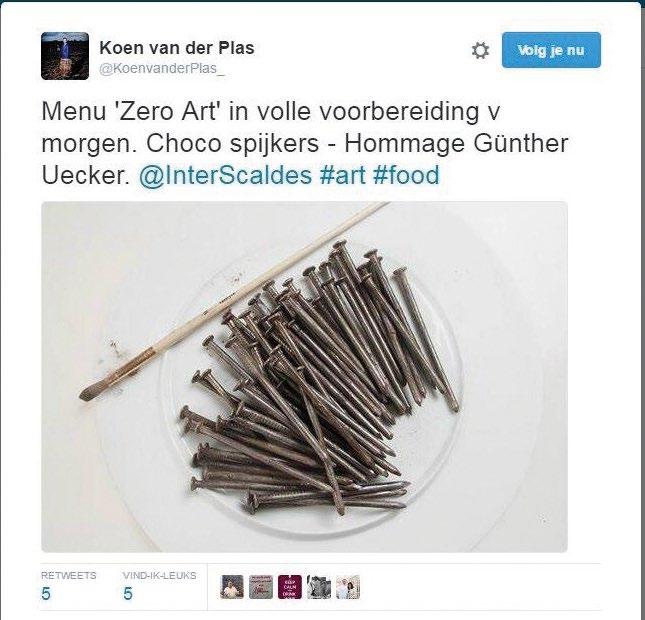645x620 pixels.
Task: Open the @InterScaldes mention link
Action: point(225,175)
